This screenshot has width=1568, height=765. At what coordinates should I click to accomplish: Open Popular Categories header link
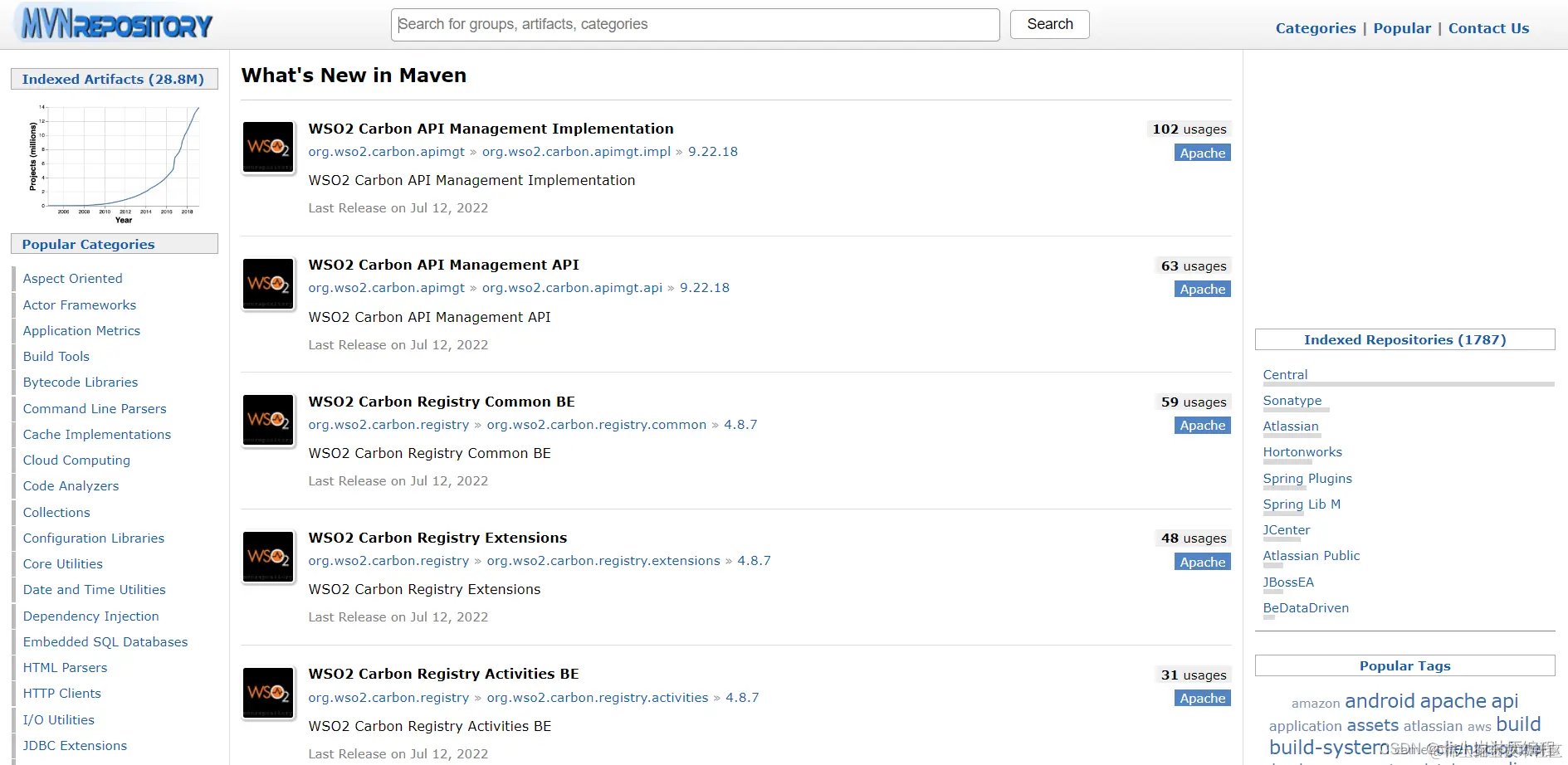(x=88, y=244)
